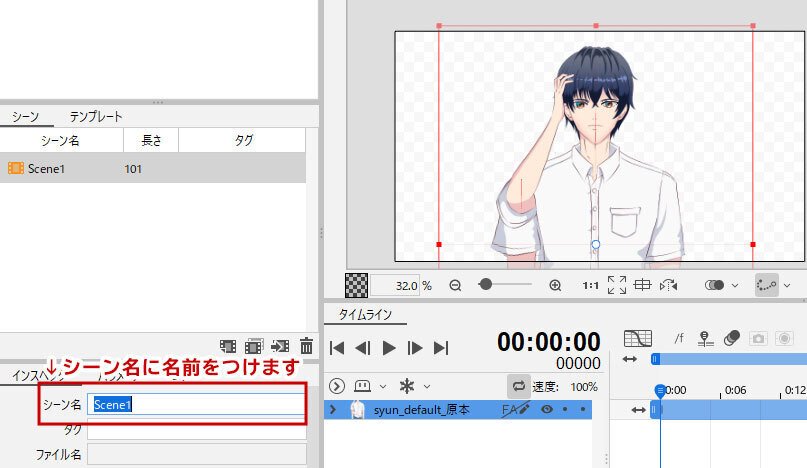Switch to the テンプレート tab
Screen dimensions: 807x468
point(96,117)
